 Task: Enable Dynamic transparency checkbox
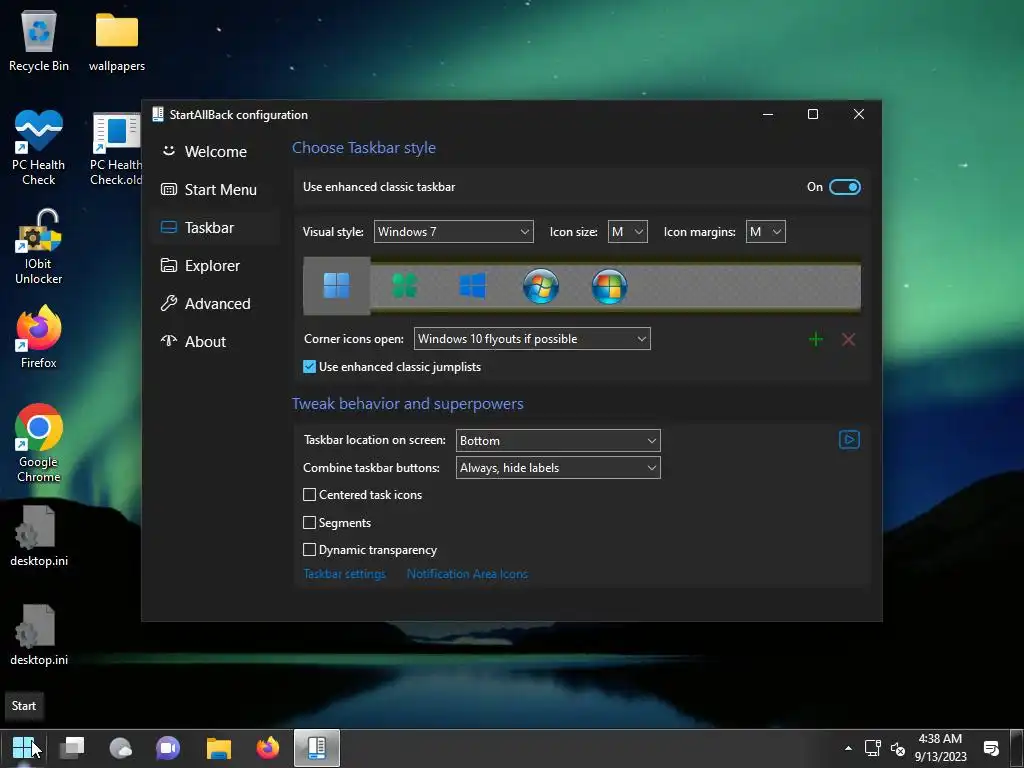310,550
